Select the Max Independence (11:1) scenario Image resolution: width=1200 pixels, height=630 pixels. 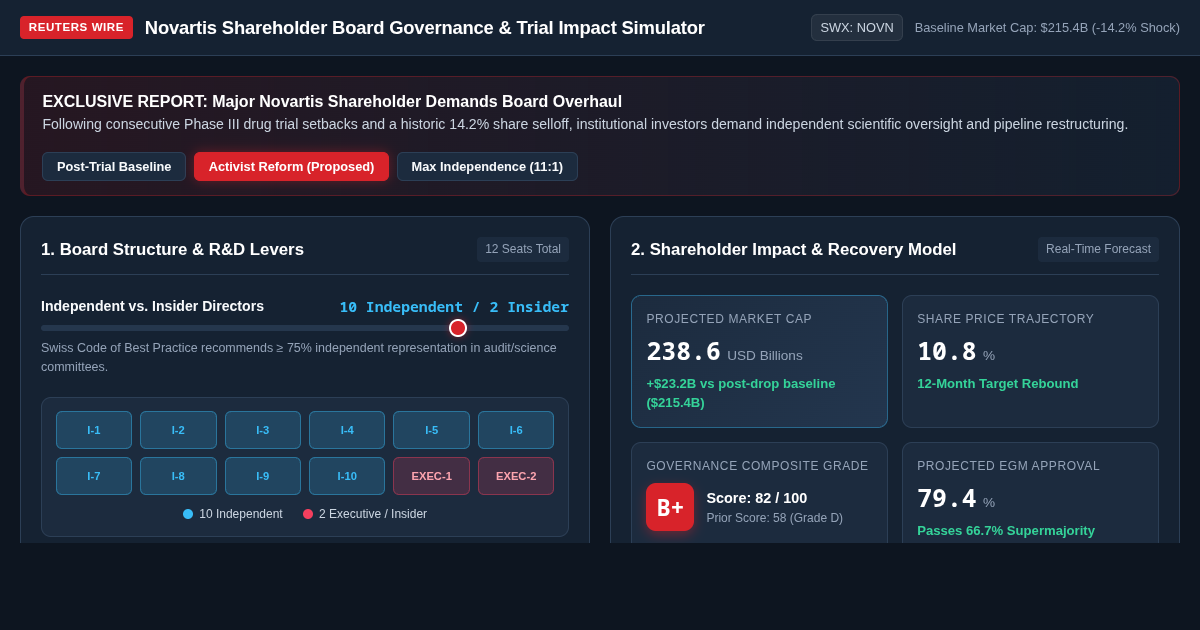point(487,166)
